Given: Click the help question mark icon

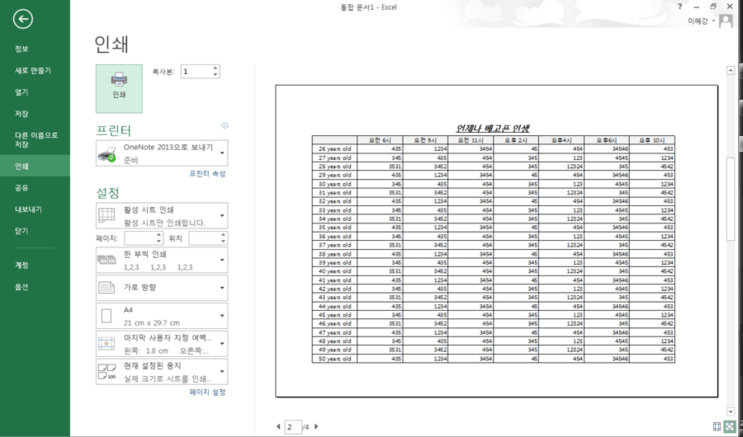Looking at the screenshot, I should [680, 6].
